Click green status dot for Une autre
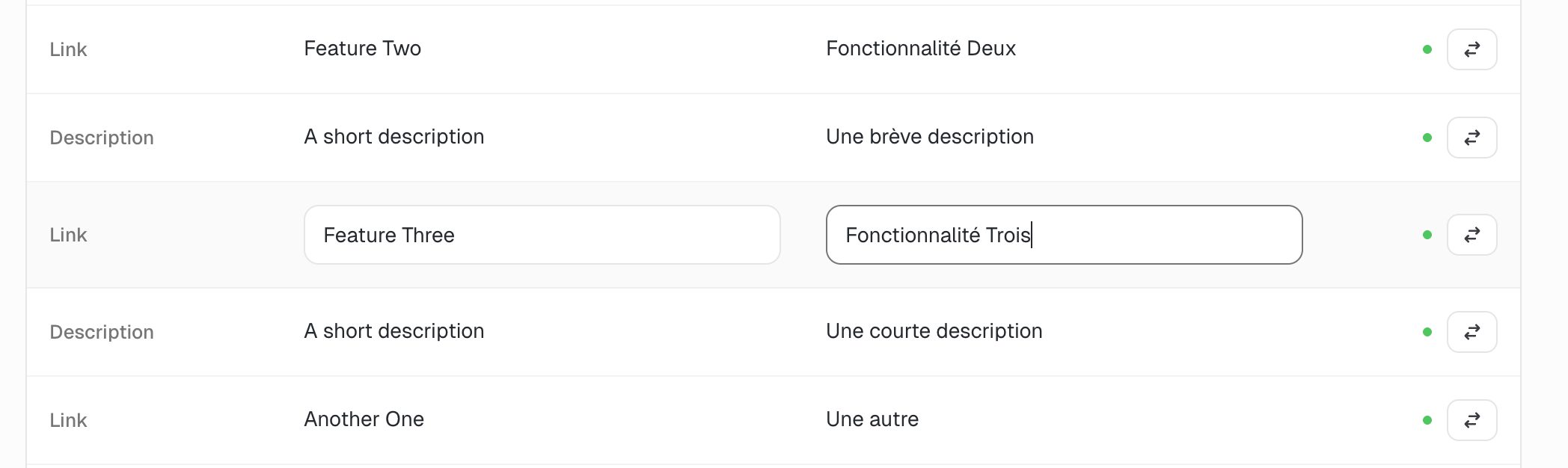The height and width of the screenshot is (468, 1568). click(1427, 420)
